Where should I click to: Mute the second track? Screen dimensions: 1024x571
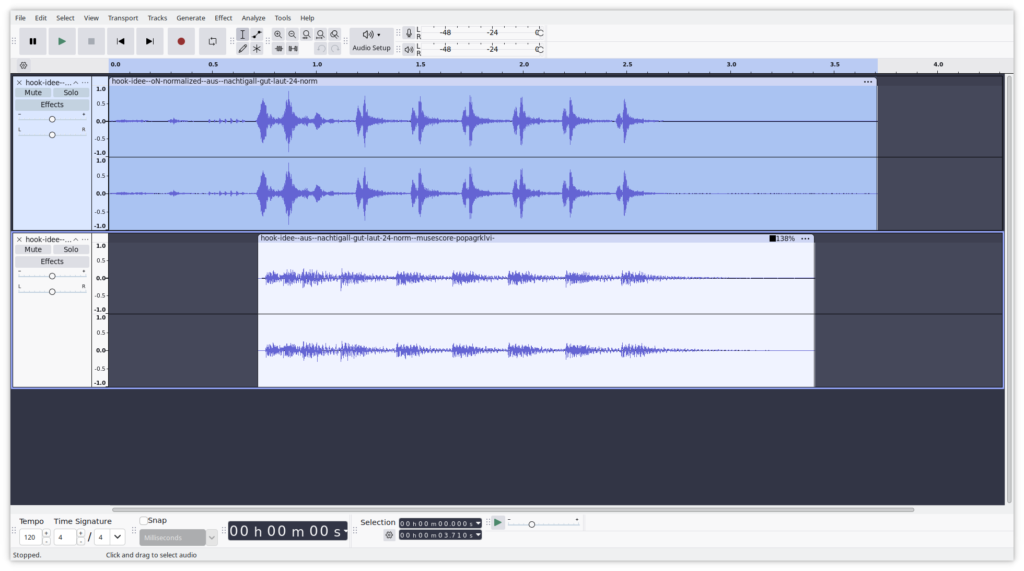33,250
